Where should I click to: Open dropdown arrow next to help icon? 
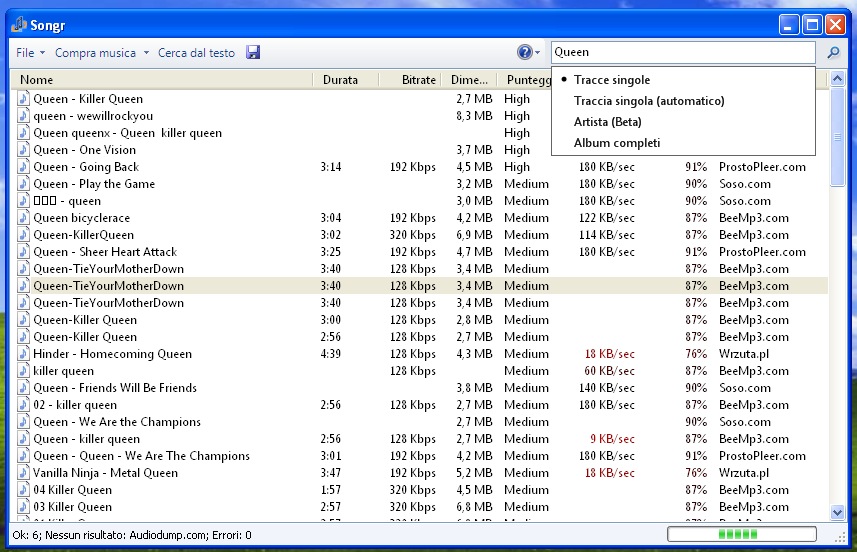[538, 53]
